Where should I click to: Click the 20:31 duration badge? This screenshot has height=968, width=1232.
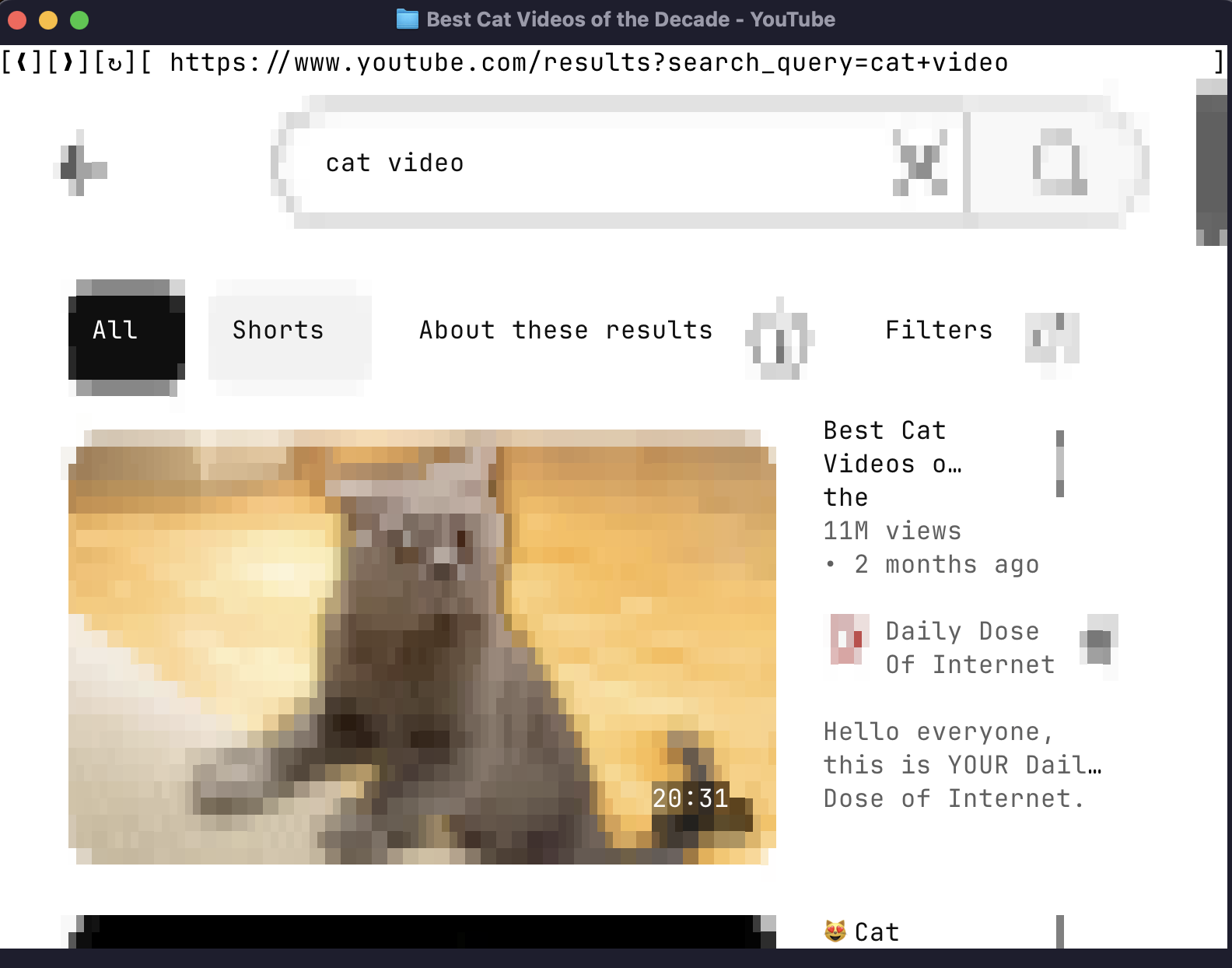691,798
